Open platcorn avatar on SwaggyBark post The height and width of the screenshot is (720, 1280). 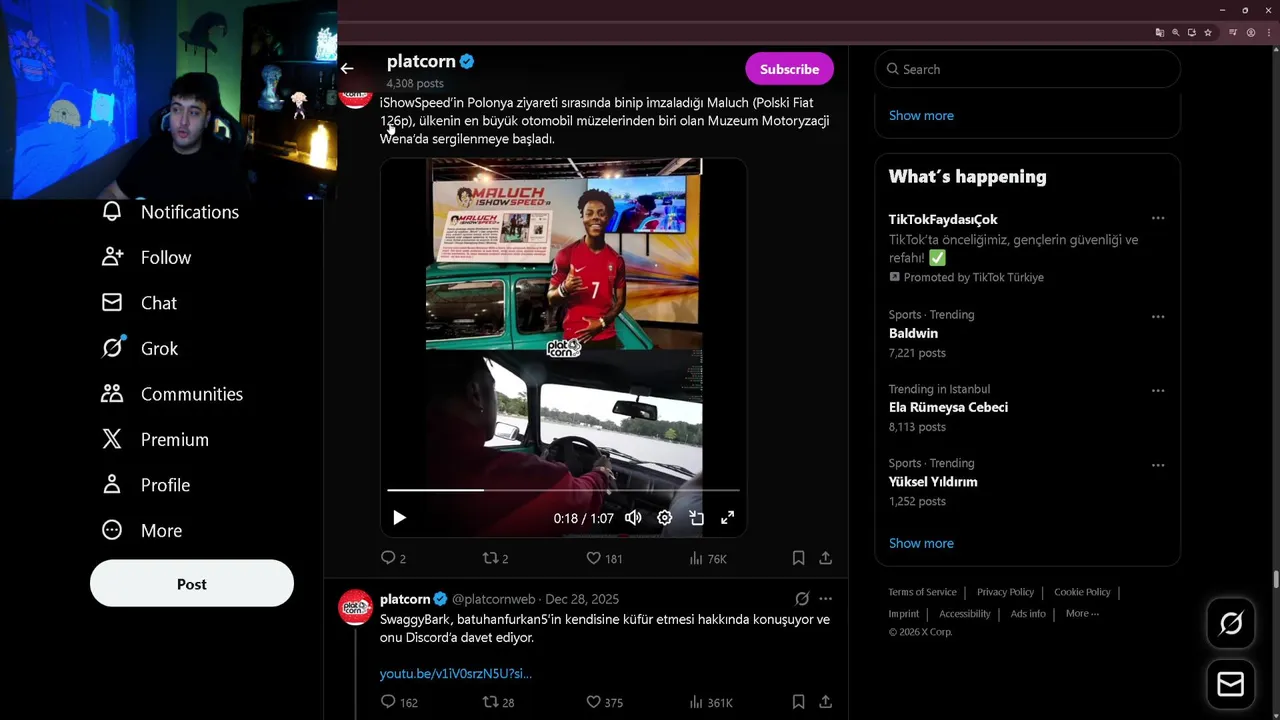click(x=356, y=607)
